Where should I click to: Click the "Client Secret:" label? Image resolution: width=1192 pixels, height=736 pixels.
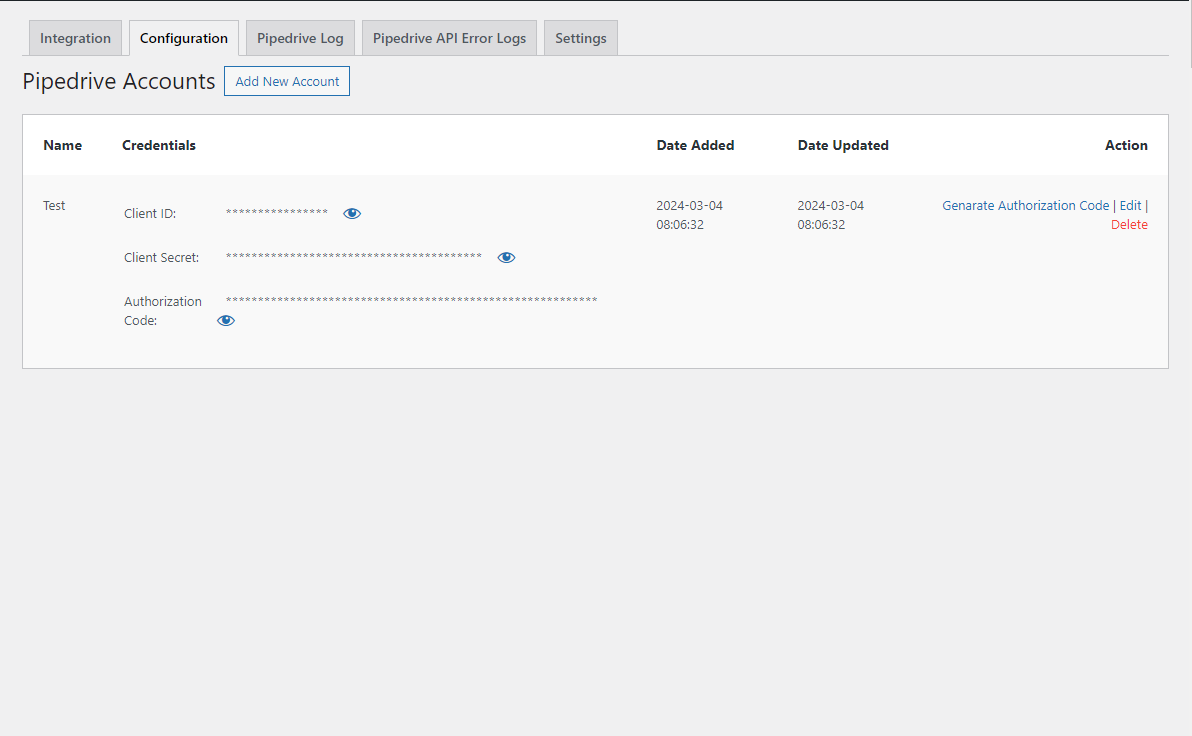[x=161, y=258]
